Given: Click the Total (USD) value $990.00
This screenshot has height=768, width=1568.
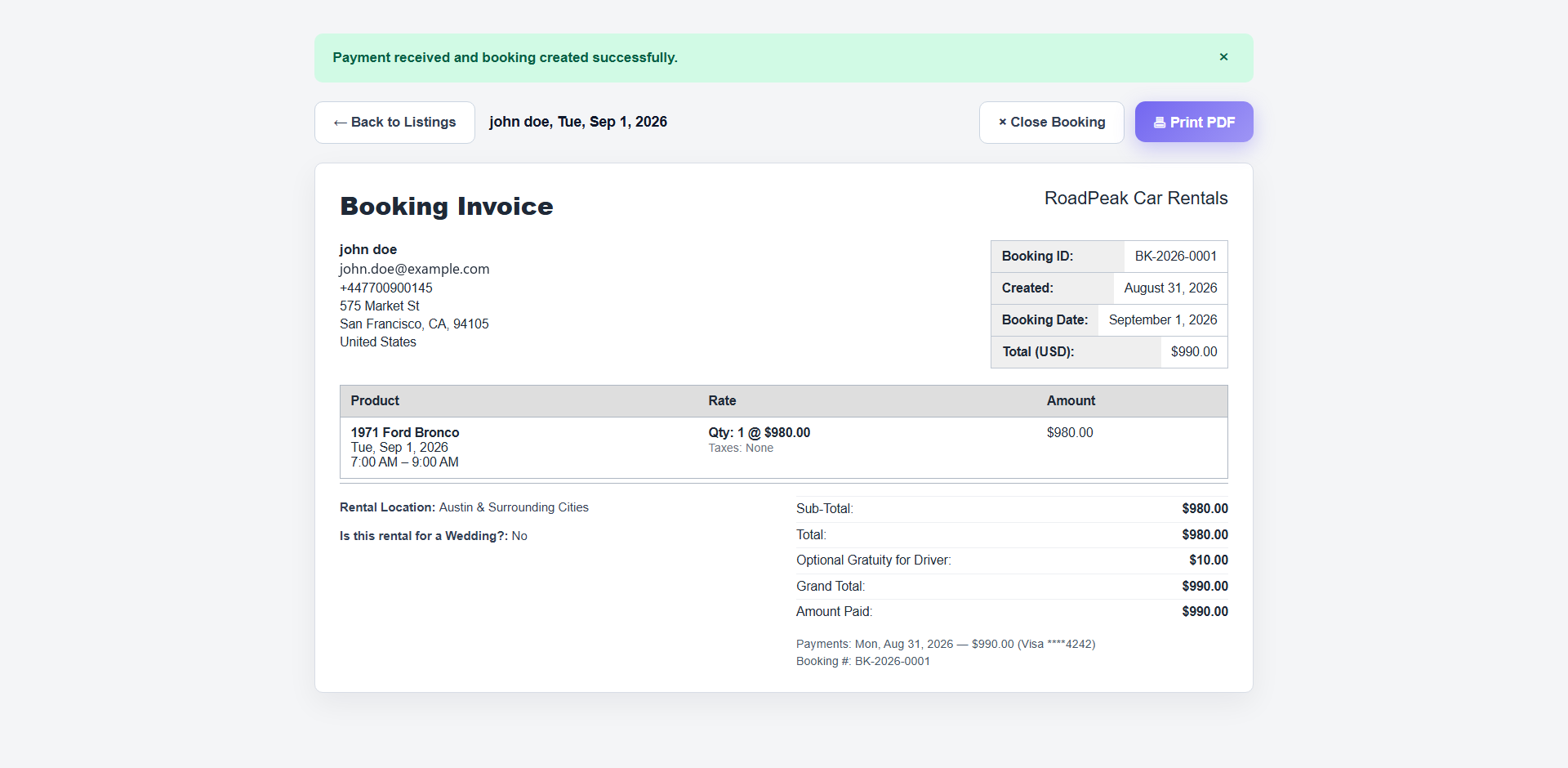Looking at the screenshot, I should click(1194, 352).
